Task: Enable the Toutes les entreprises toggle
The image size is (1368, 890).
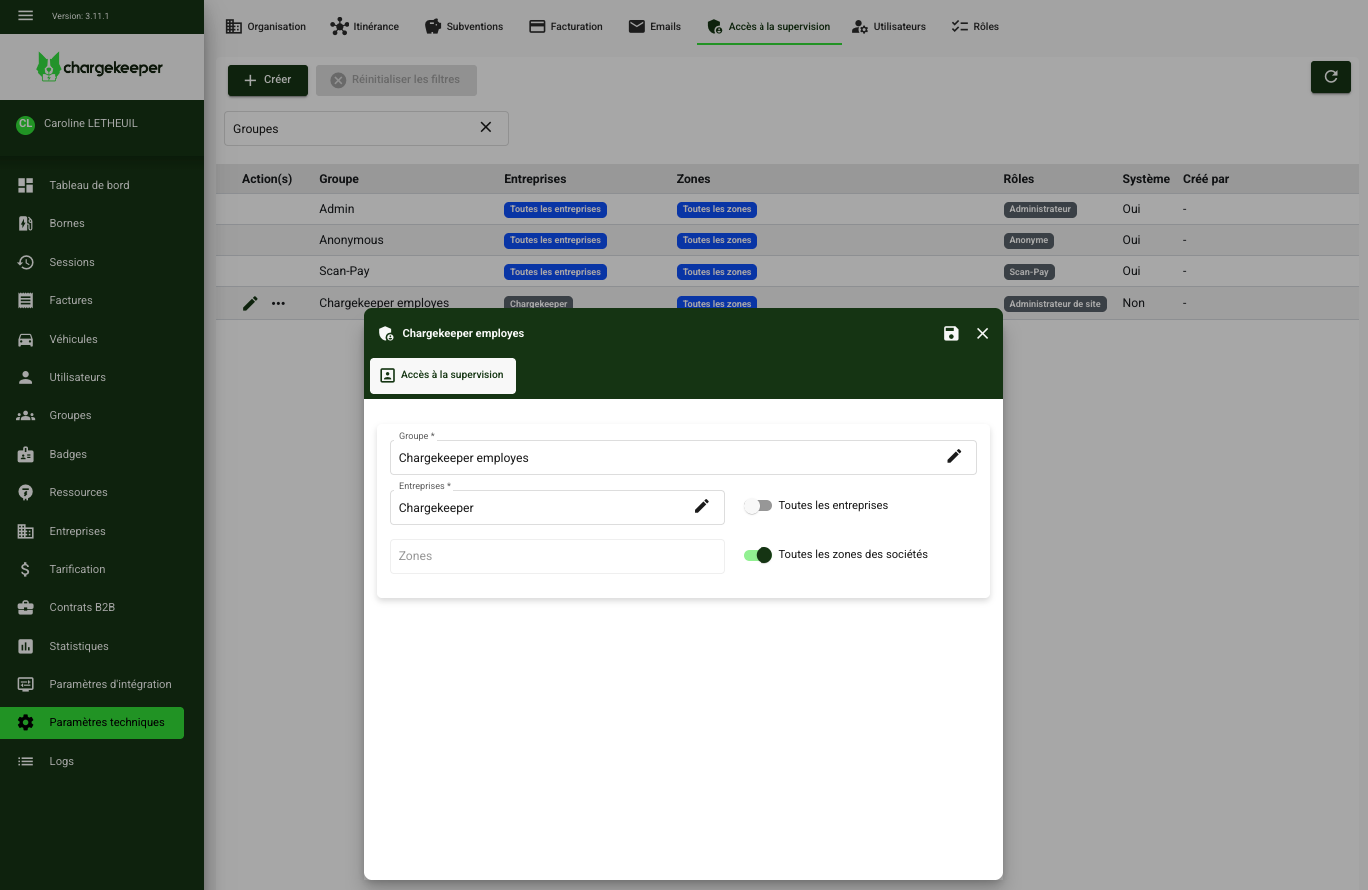Action: point(758,506)
